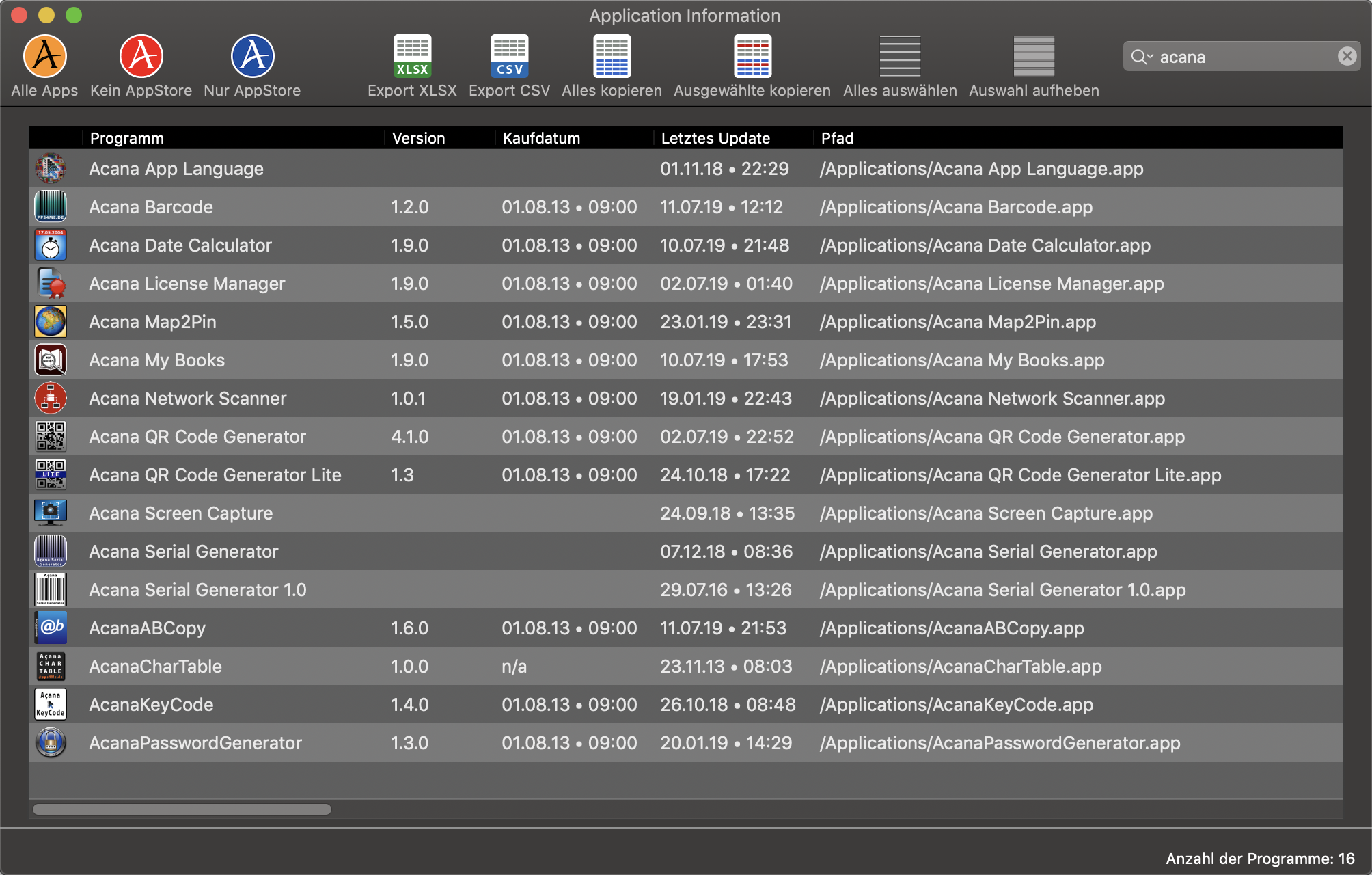Screen dimensions: 1372x875
Task: Click the horizontal scrollbar thumb
Action: pyautogui.click(x=182, y=809)
